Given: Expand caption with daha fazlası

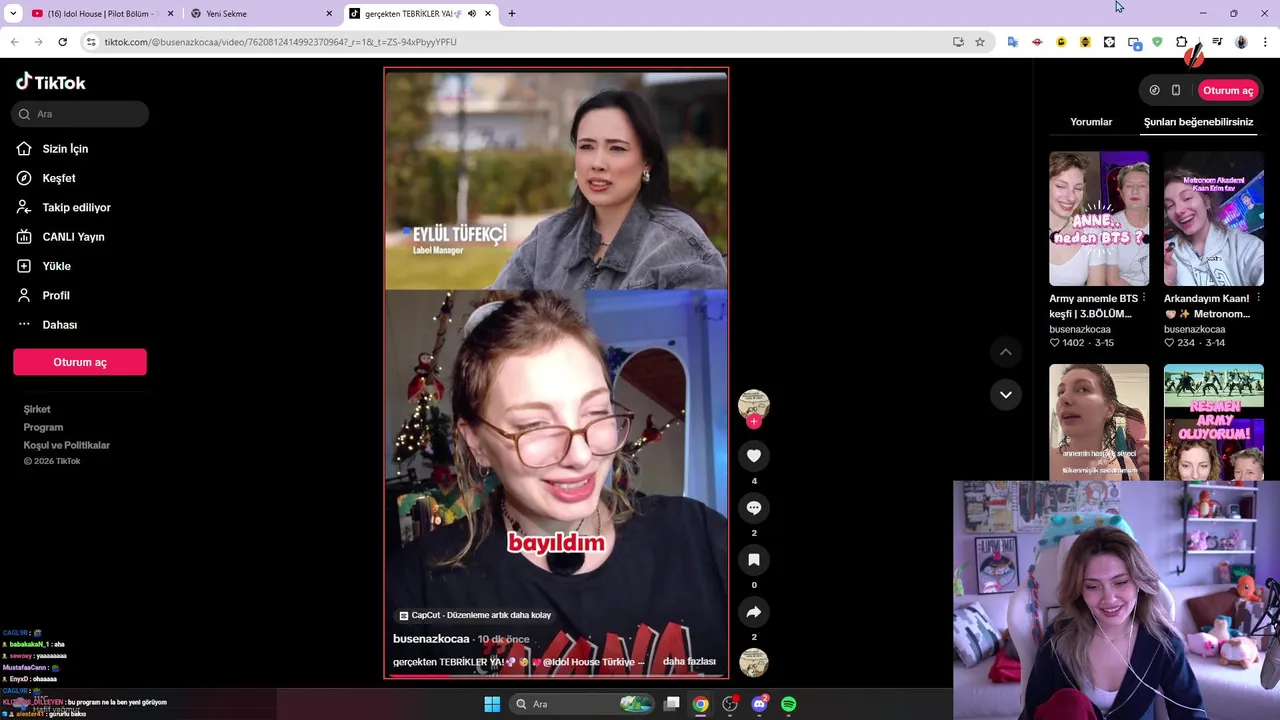Looking at the screenshot, I should pos(689,662).
